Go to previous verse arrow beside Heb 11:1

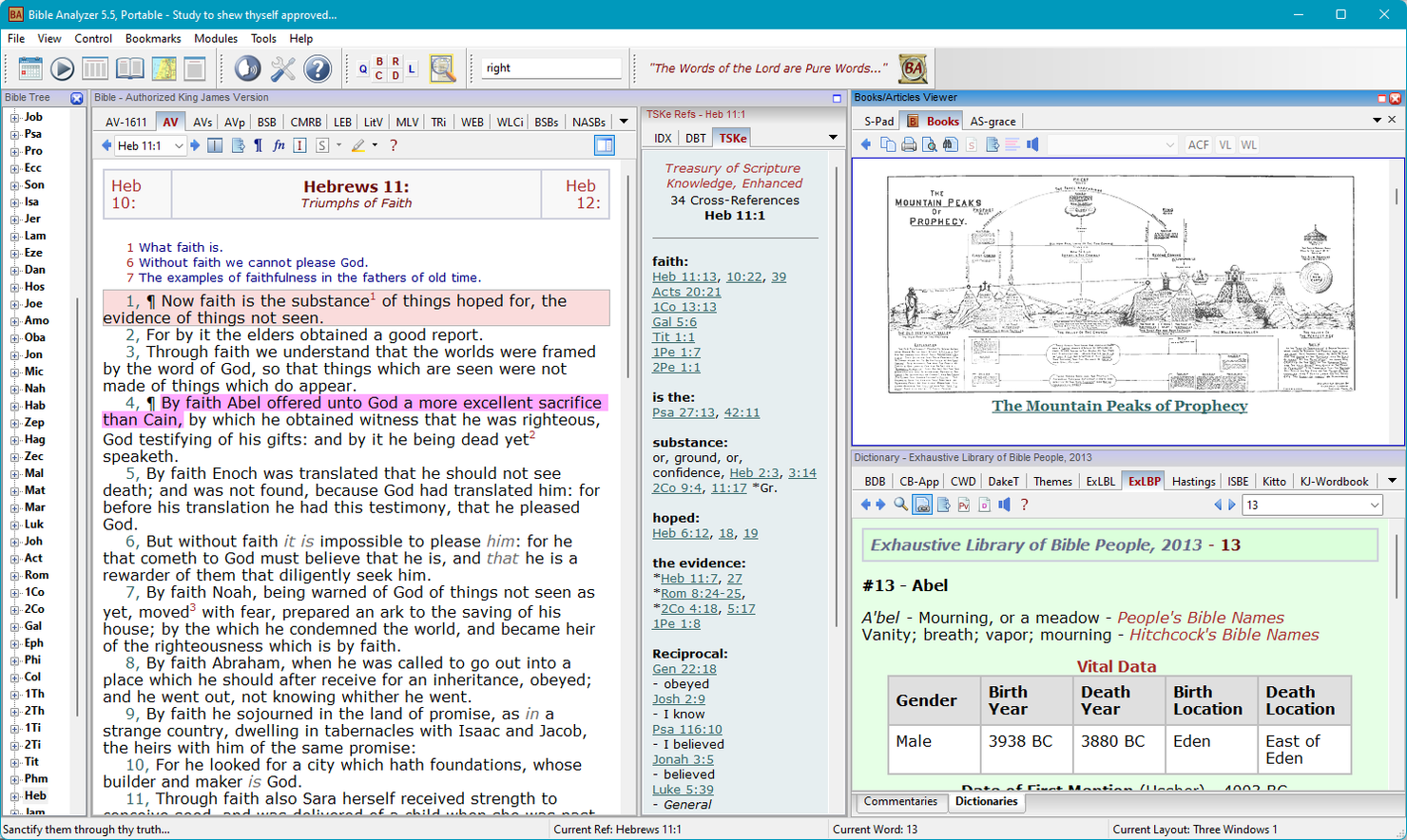click(106, 145)
